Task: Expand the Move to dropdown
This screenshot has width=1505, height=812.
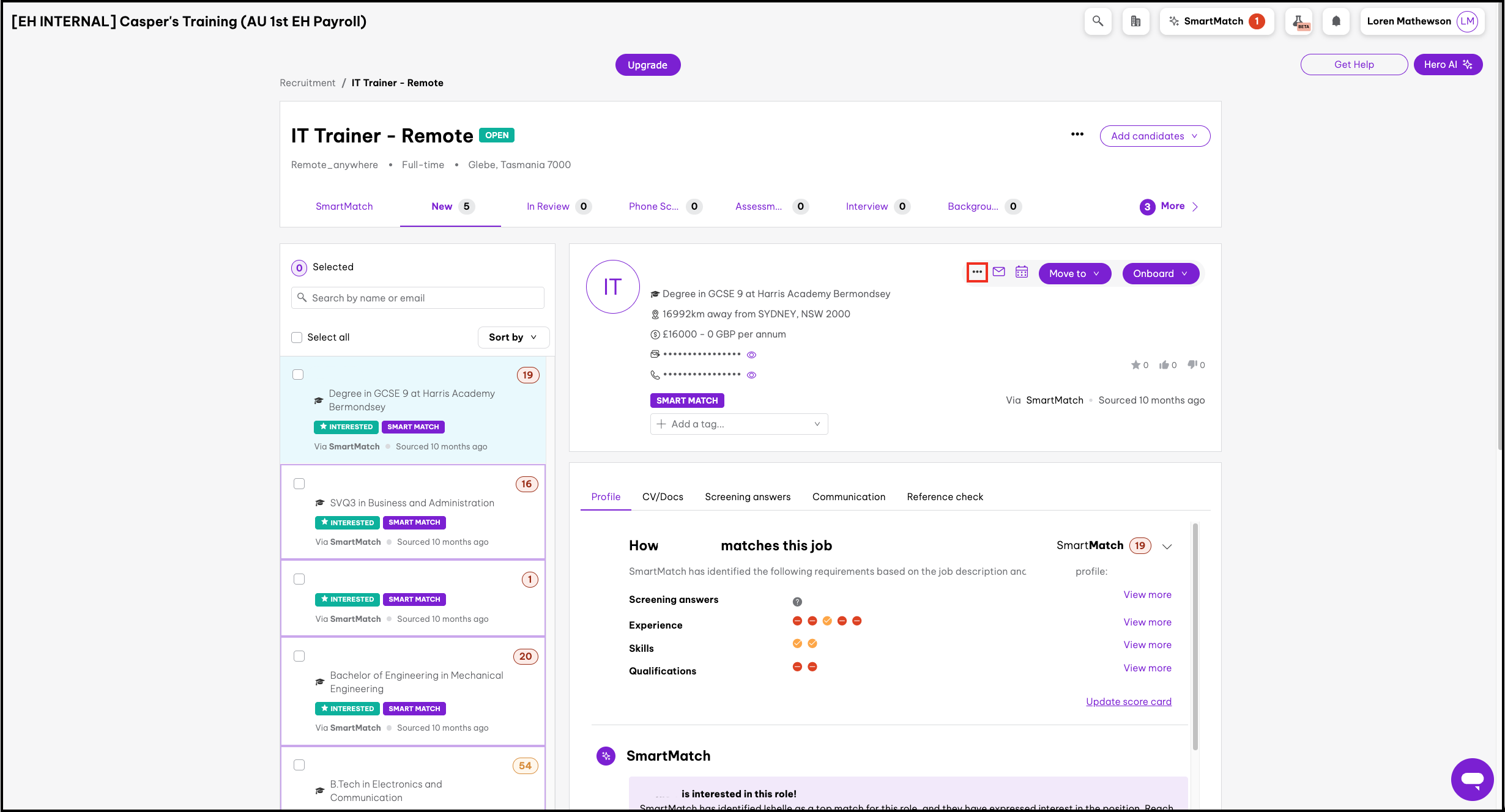Action: coord(1074,273)
